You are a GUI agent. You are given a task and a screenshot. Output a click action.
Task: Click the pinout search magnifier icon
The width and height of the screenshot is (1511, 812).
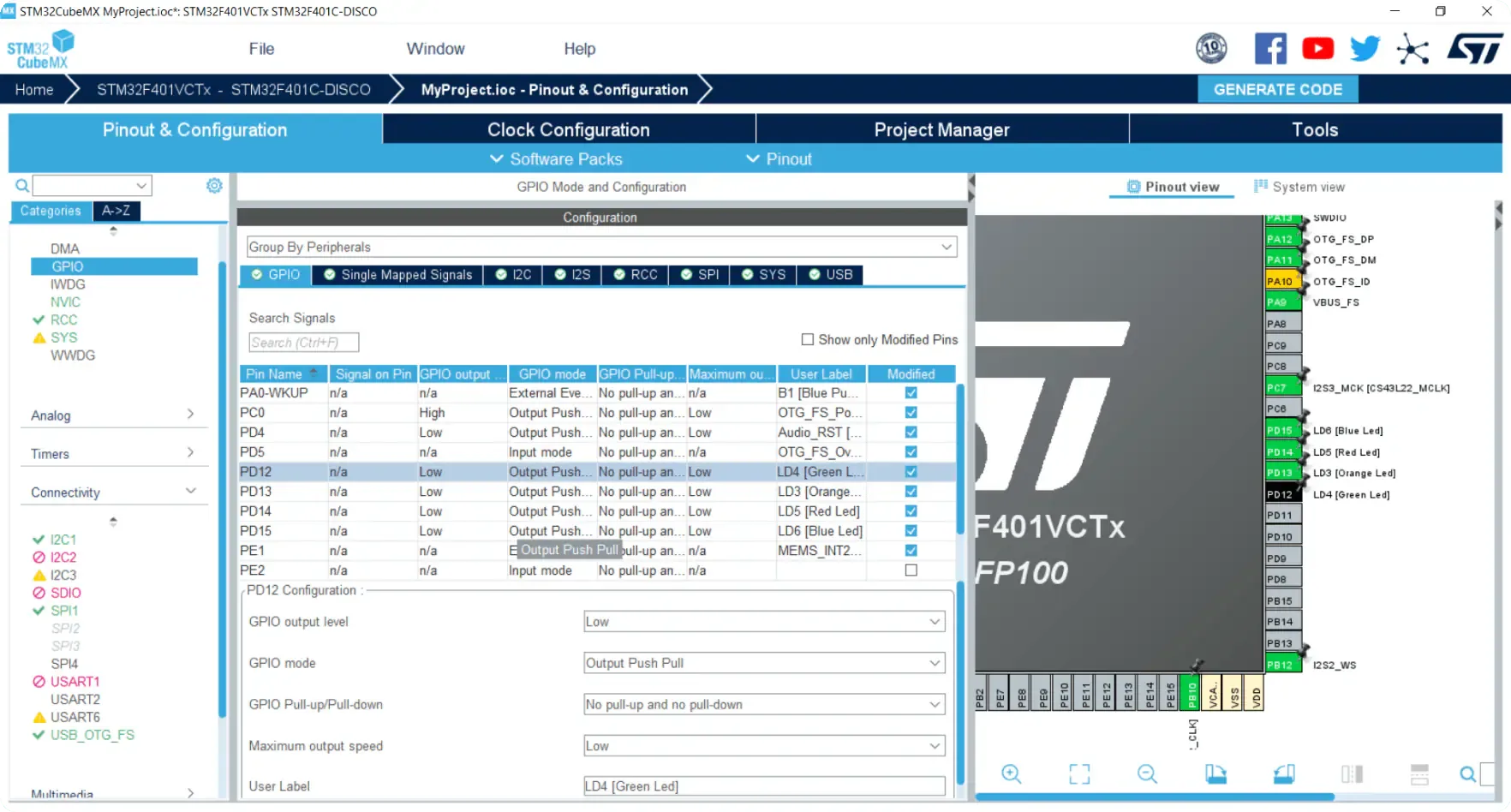pyautogui.click(x=1468, y=774)
